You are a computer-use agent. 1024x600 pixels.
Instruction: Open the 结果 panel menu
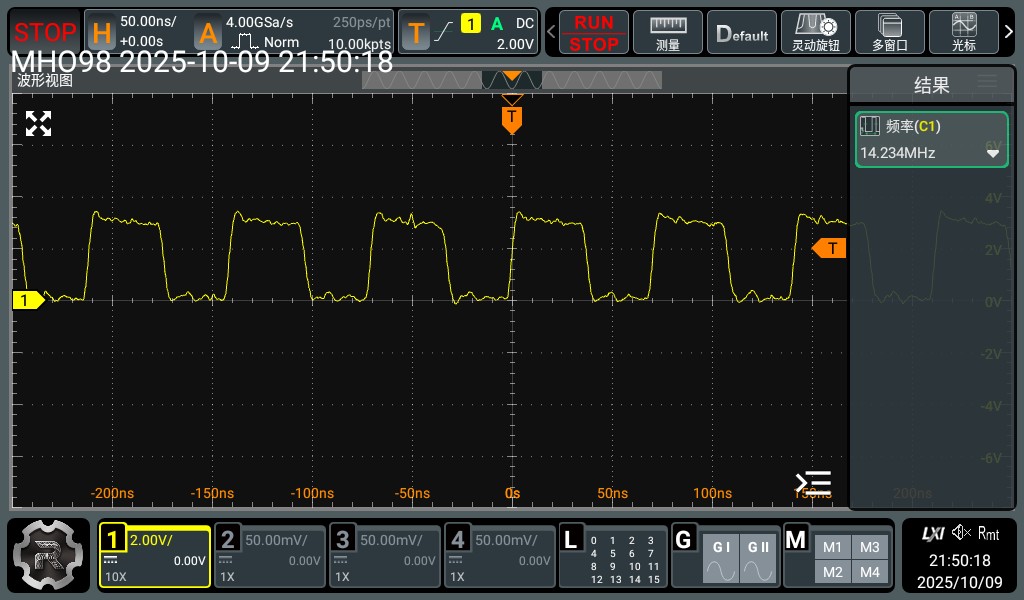point(988,83)
